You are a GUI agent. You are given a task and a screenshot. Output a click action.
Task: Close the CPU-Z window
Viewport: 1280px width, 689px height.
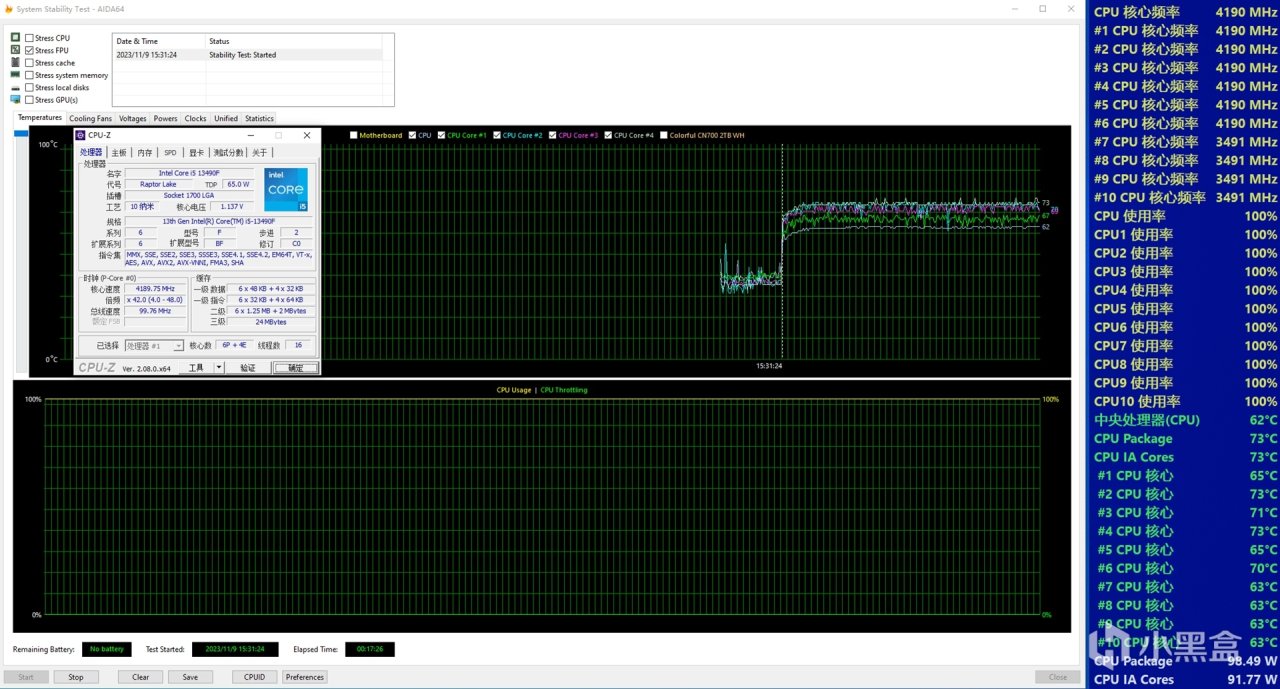click(x=307, y=135)
